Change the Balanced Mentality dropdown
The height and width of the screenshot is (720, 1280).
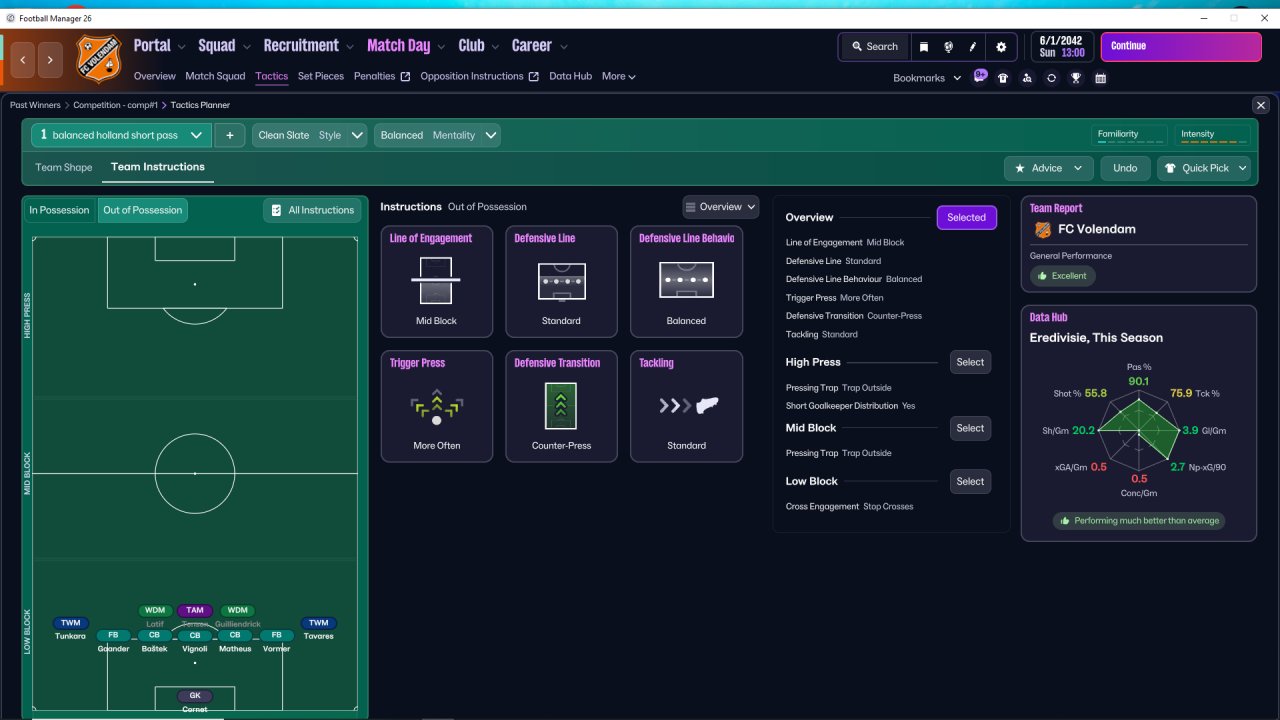click(437, 135)
